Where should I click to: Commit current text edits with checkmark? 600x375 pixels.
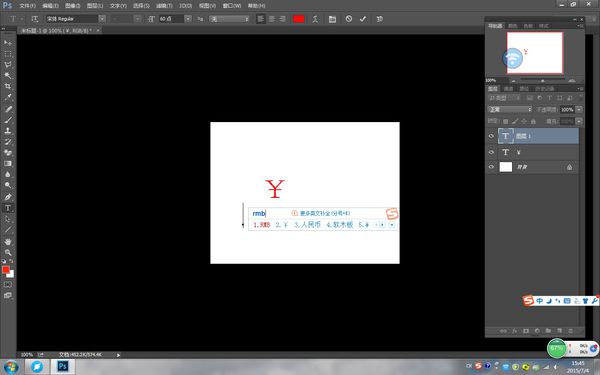363,19
